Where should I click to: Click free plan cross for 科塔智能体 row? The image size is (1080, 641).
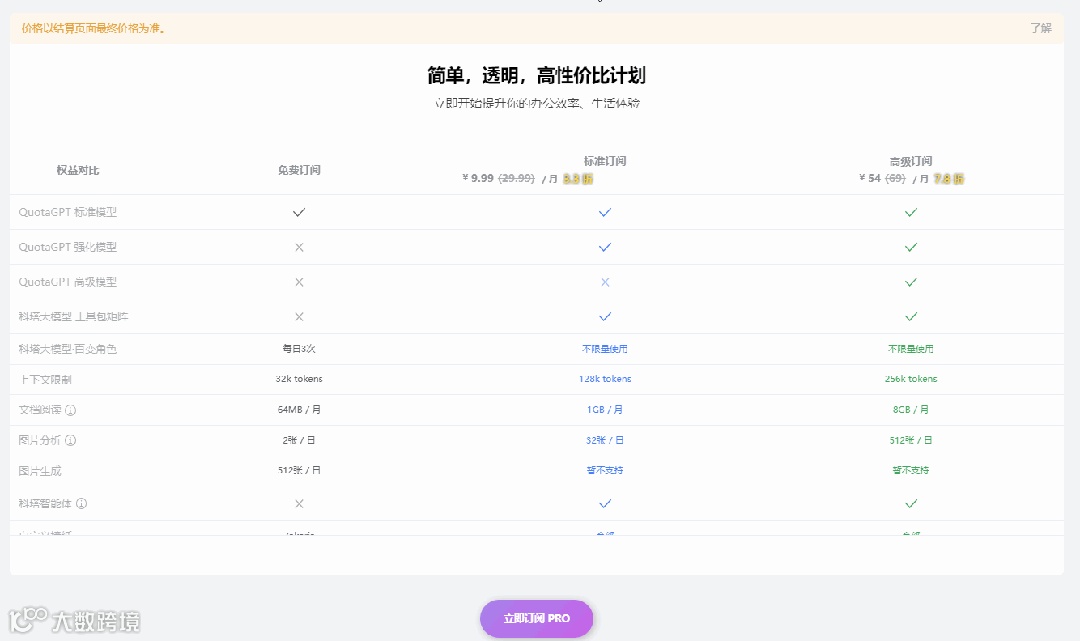tap(299, 503)
